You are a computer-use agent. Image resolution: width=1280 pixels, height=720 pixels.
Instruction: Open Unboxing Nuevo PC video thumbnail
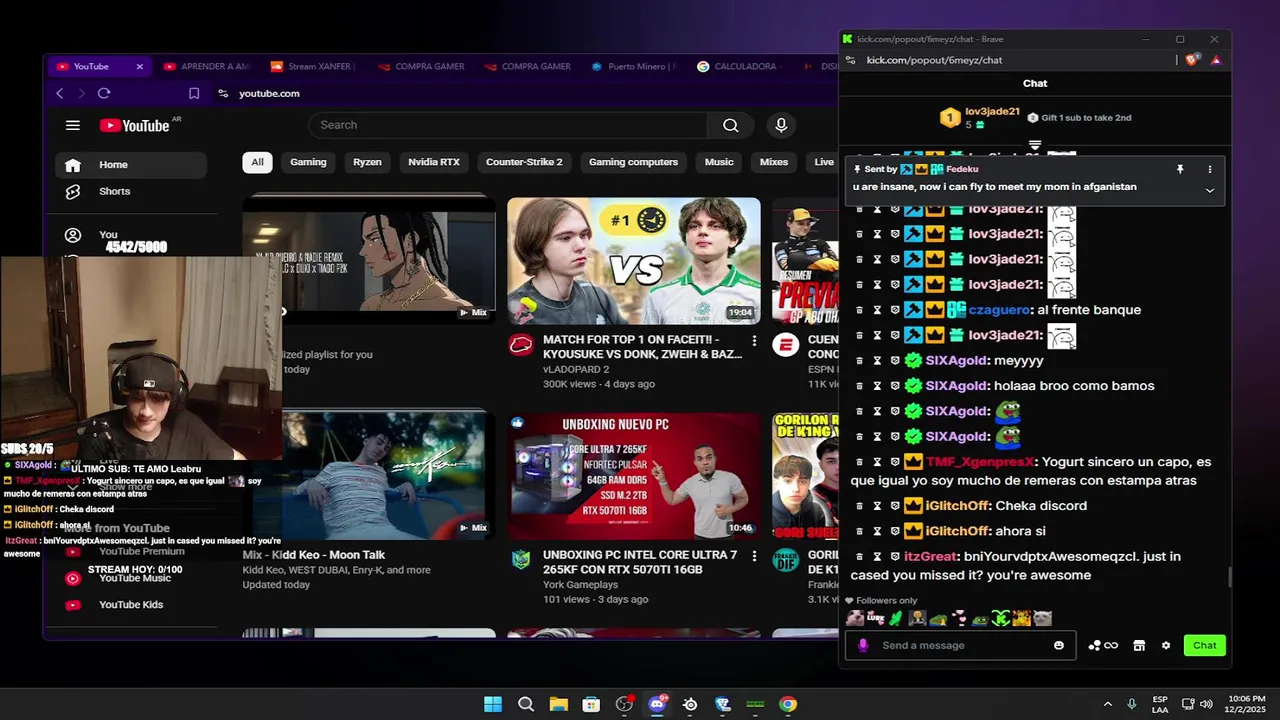pyautogui.click(x=634, y=476)
